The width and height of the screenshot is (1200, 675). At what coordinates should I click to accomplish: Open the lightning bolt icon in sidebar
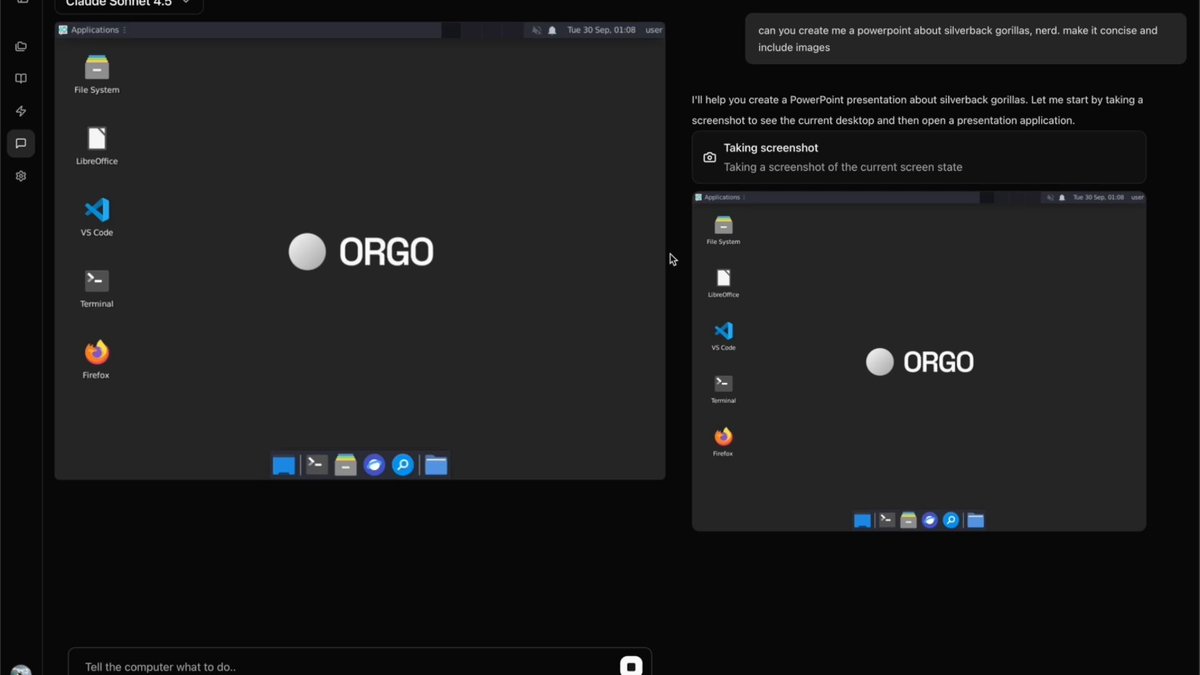coord(21,111)
